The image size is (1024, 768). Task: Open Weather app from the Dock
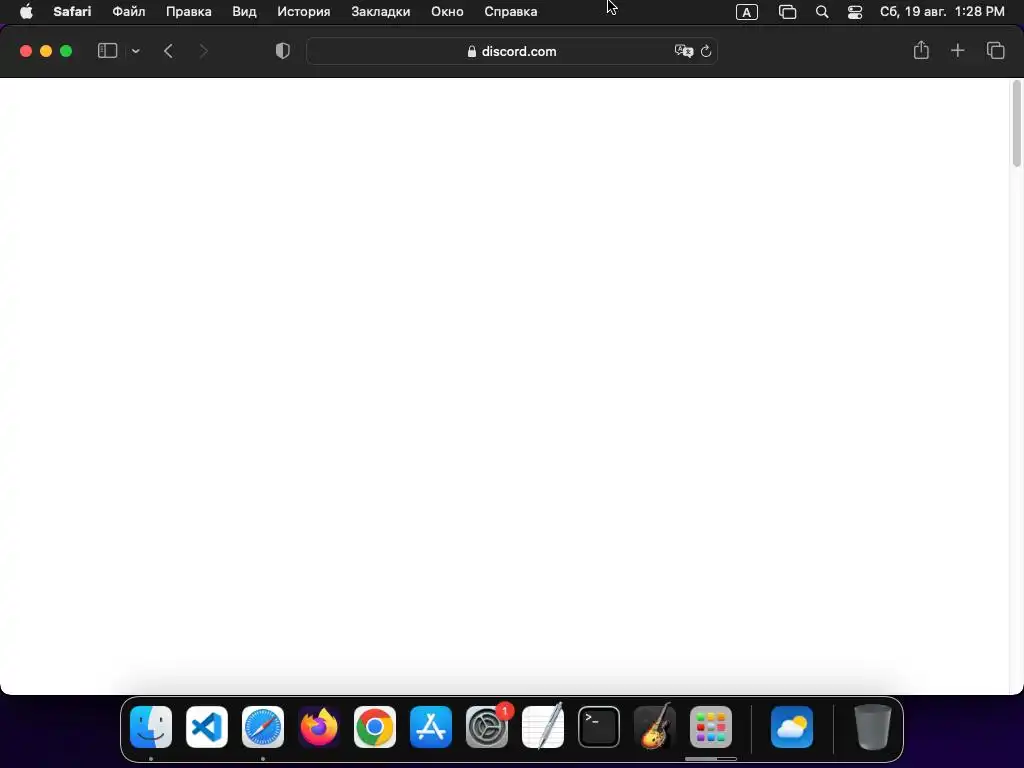[x=792, y=727]
